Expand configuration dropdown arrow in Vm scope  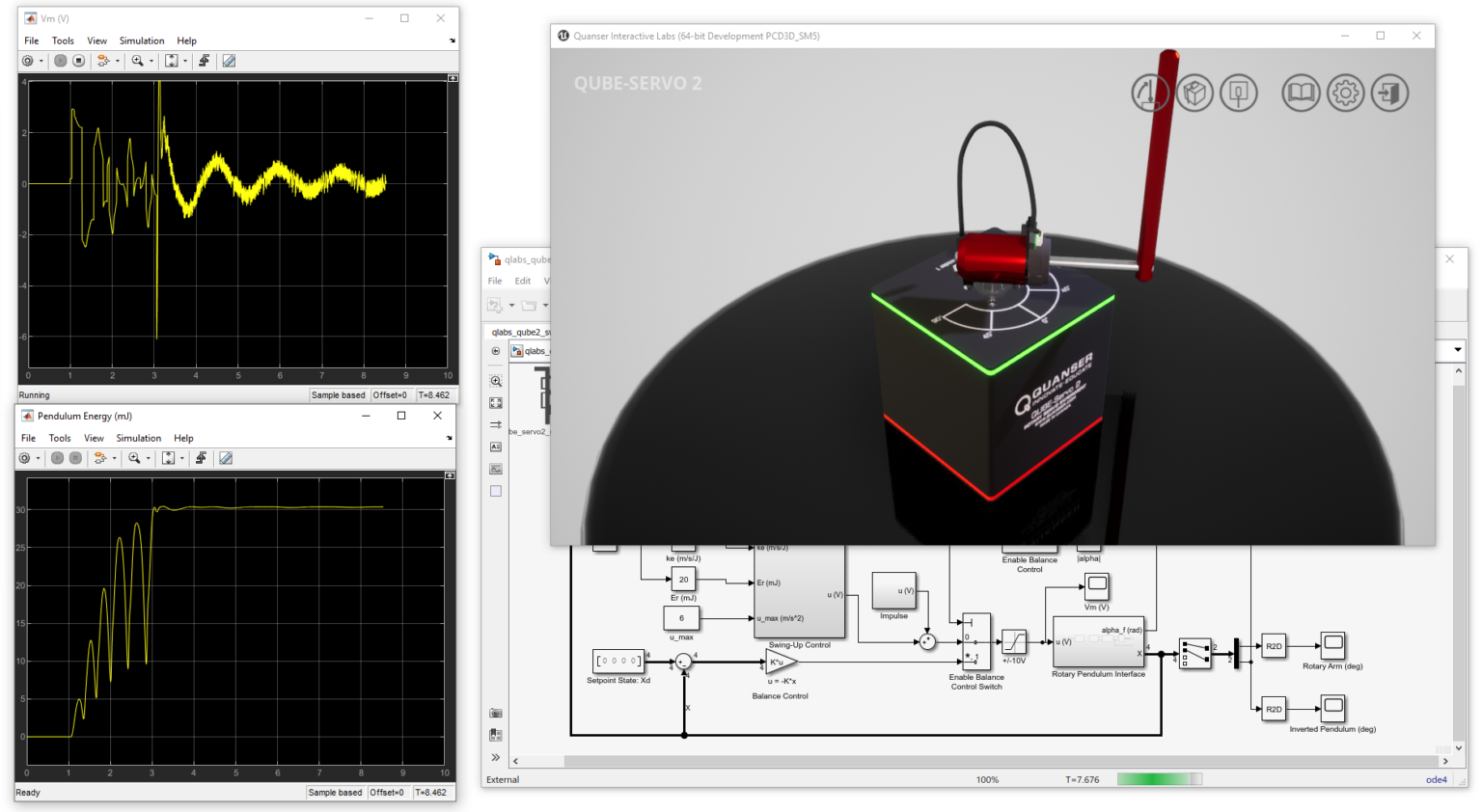41,62
